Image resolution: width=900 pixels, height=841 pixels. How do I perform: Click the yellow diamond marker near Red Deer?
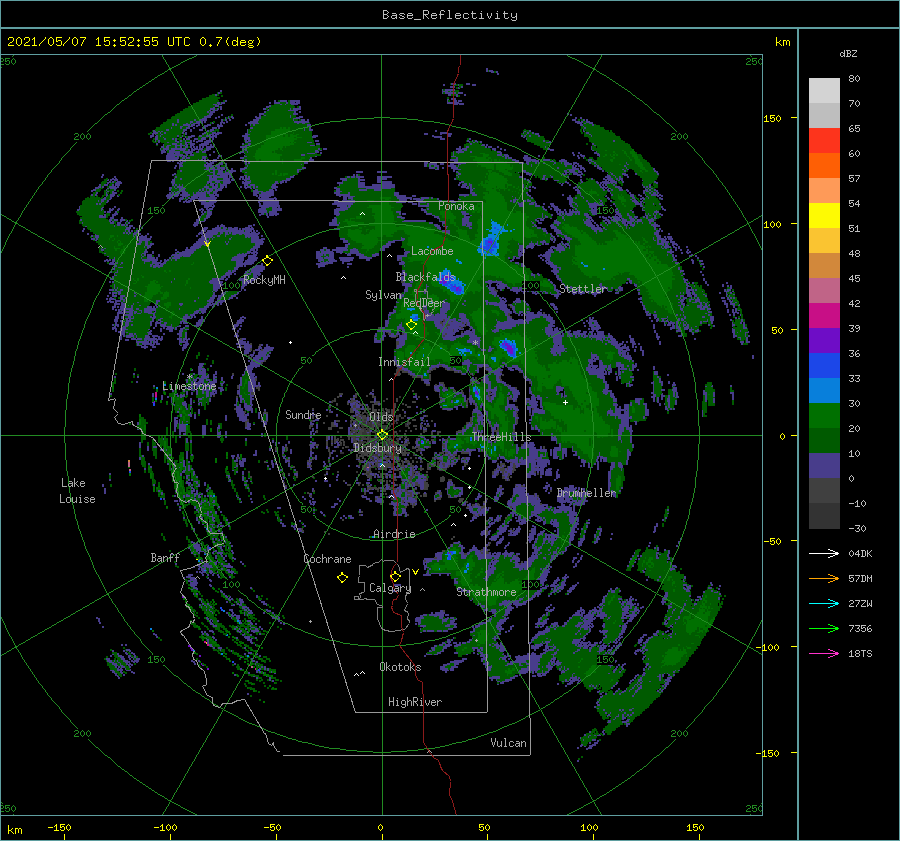pyautogui.click(x=411, y=325)
